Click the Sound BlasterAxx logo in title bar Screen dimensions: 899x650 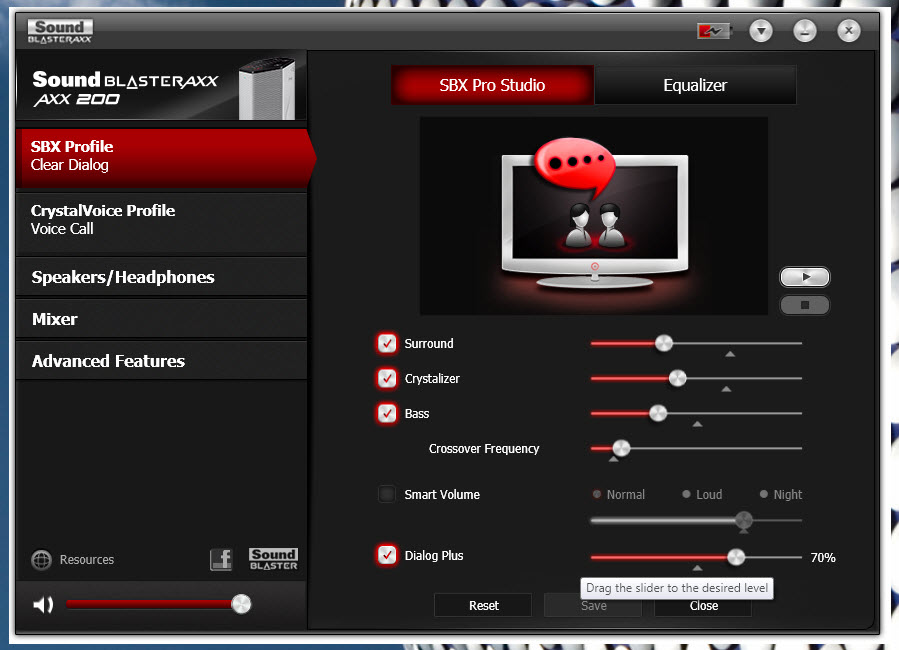click(x=60, y=31)
